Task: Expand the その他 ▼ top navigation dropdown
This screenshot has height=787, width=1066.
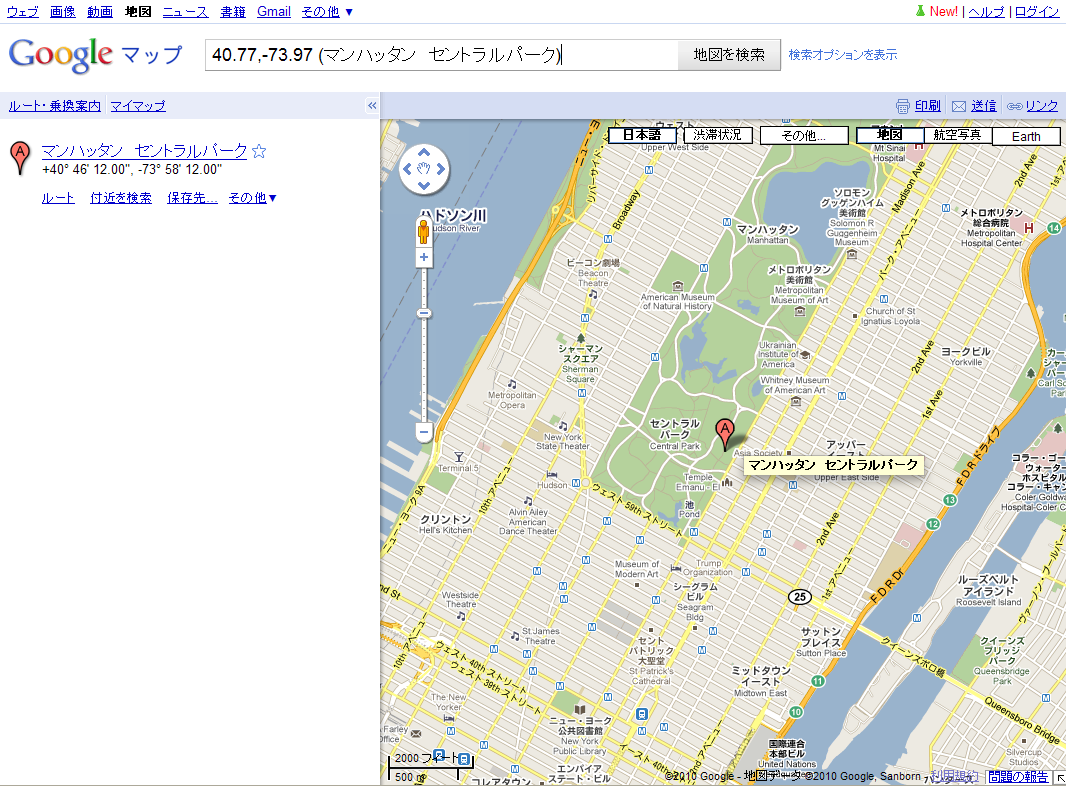Action: [327, 12]
